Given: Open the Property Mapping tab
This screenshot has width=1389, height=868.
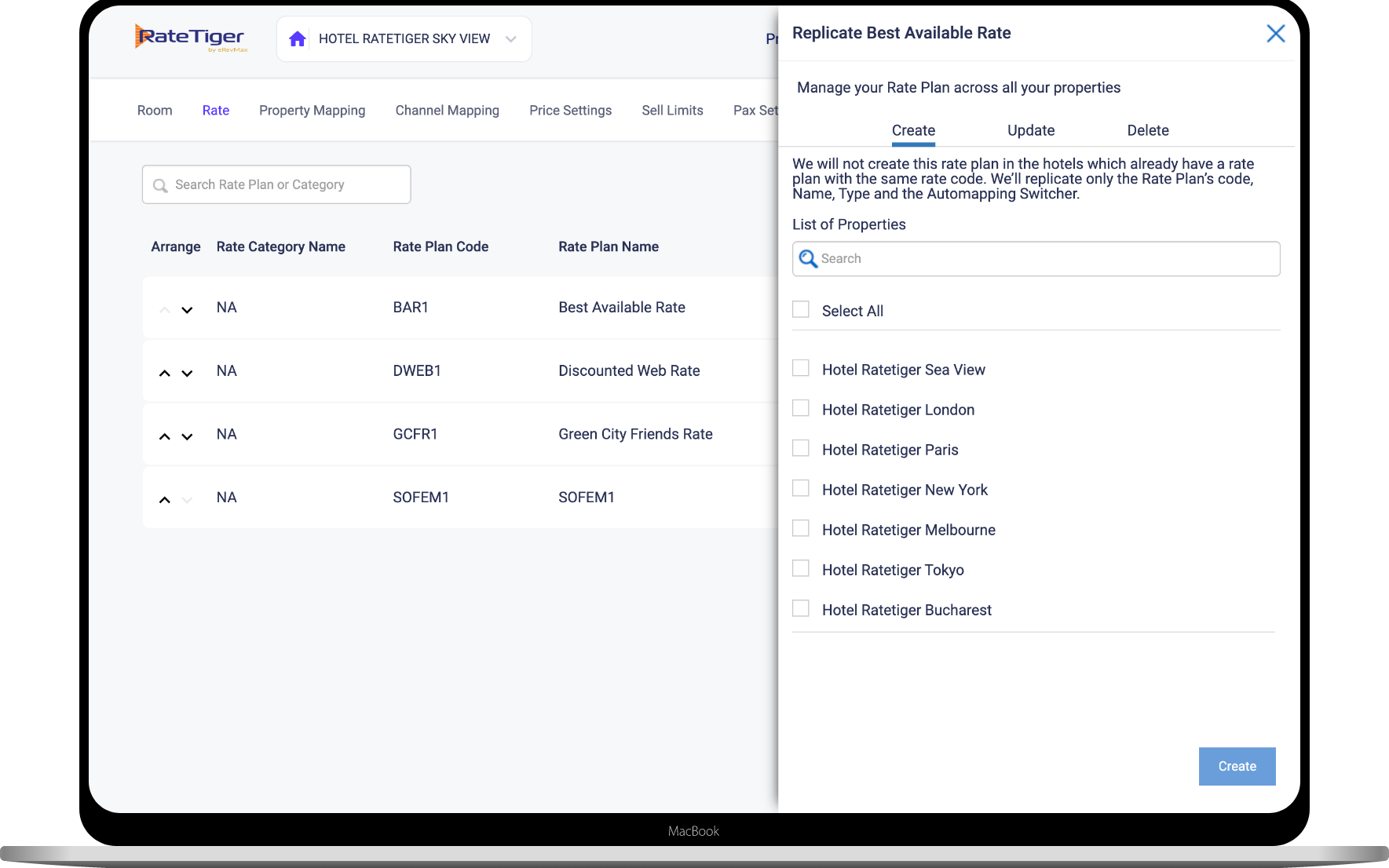Looking at the screenshot, I should pos(313,111).
